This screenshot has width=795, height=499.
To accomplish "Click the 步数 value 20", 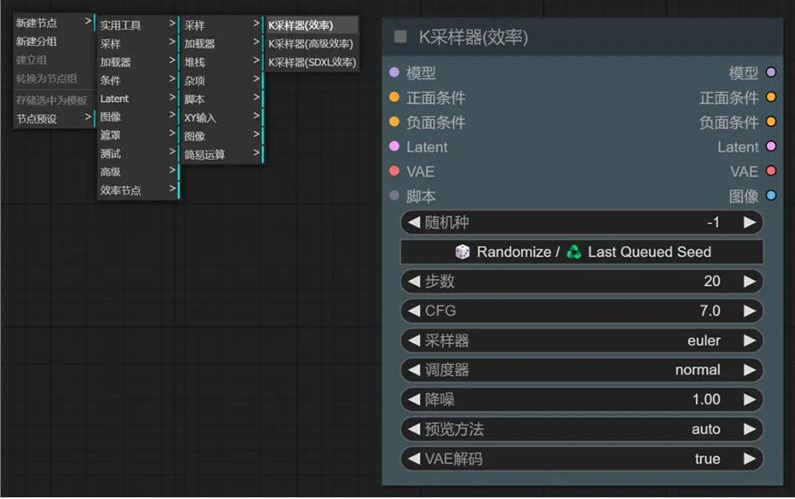I will point(712,281).
